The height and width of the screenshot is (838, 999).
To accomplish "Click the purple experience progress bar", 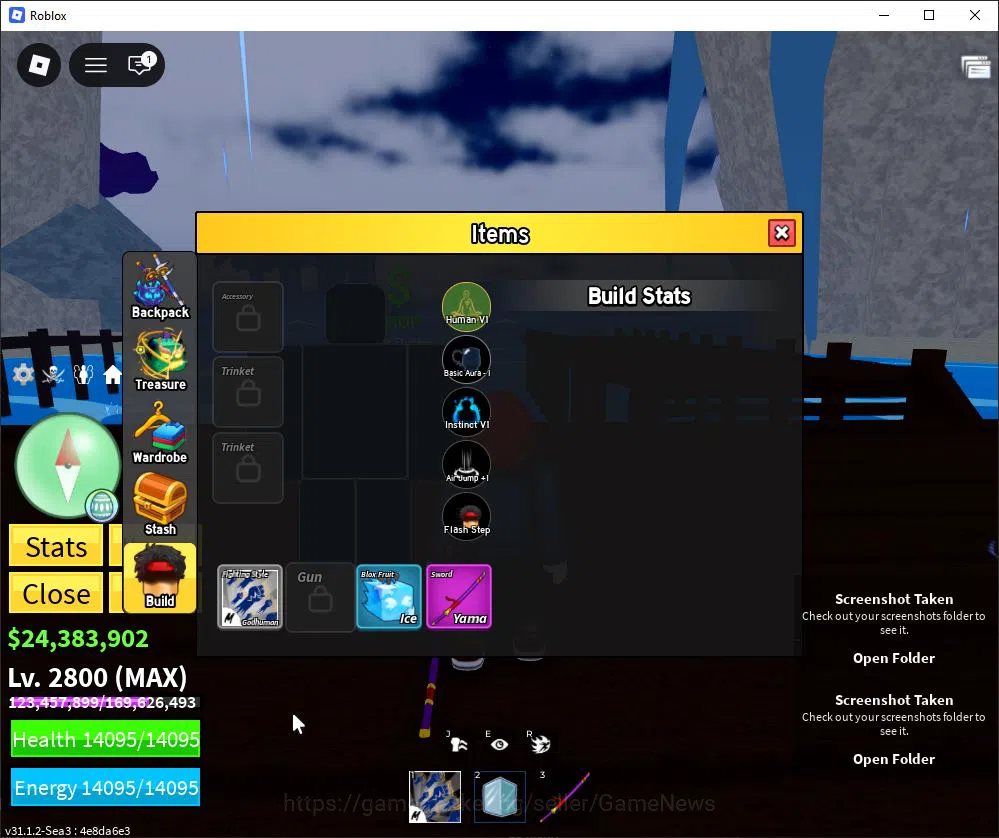I will click(103, 702).
